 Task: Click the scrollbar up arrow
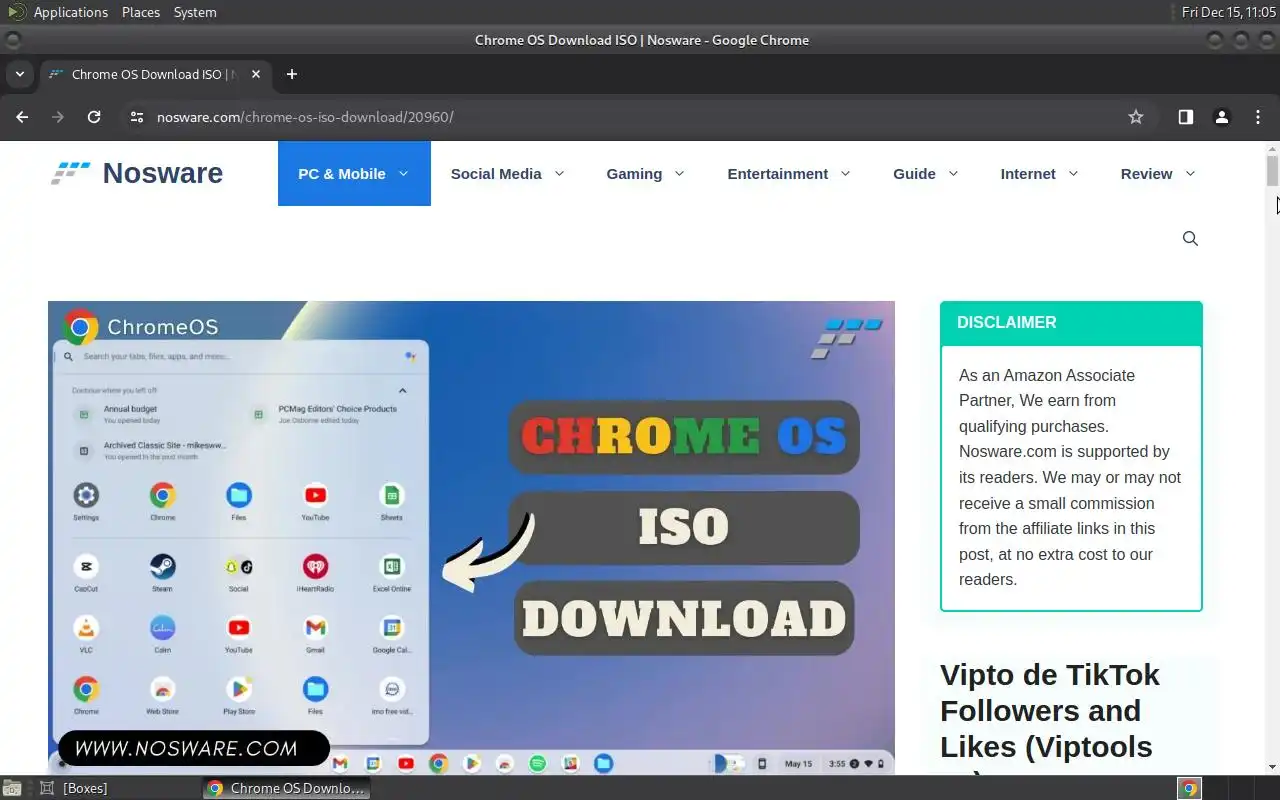coord(1272,148)
